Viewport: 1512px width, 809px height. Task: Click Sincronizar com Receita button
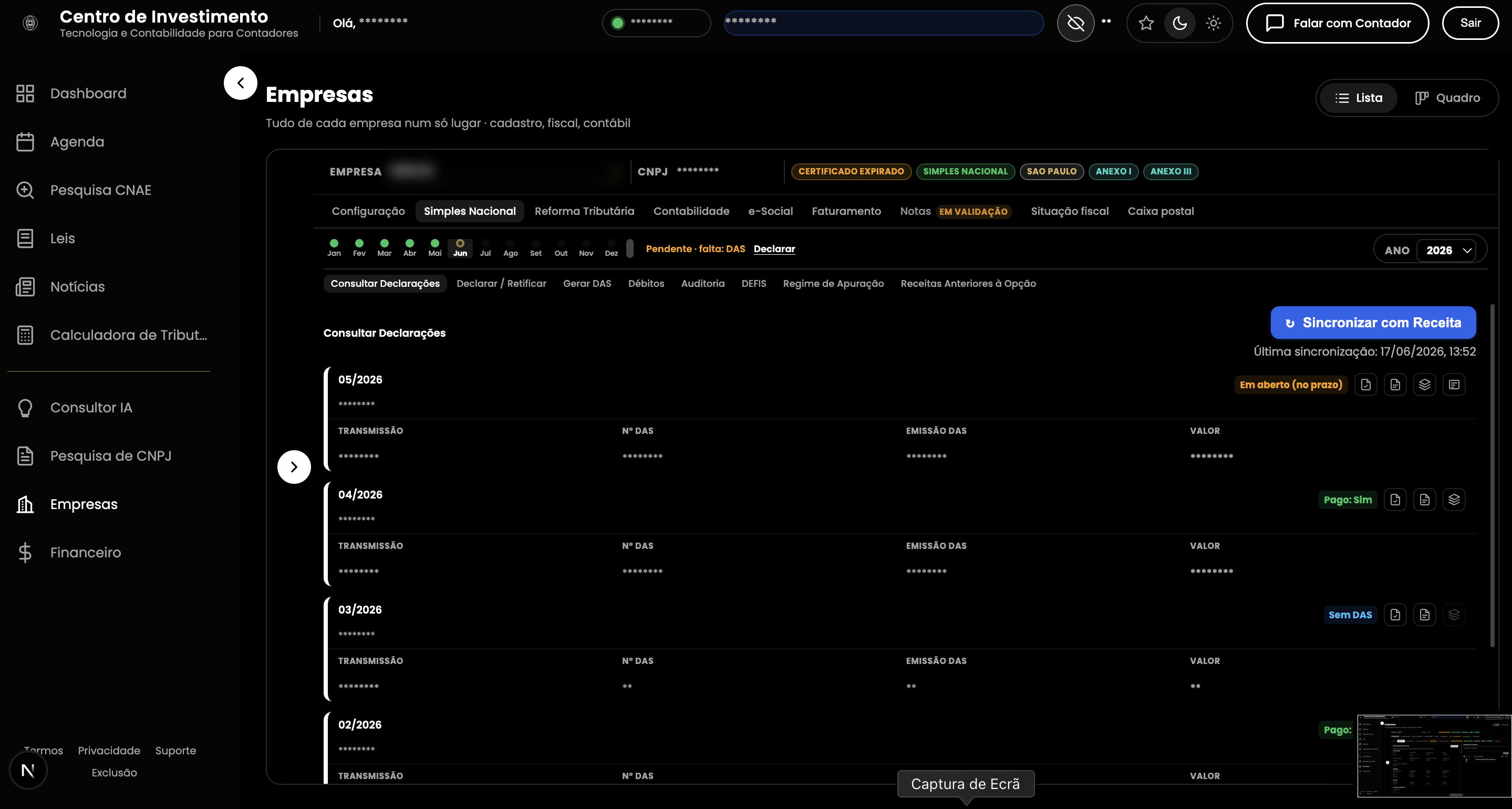1373,323
